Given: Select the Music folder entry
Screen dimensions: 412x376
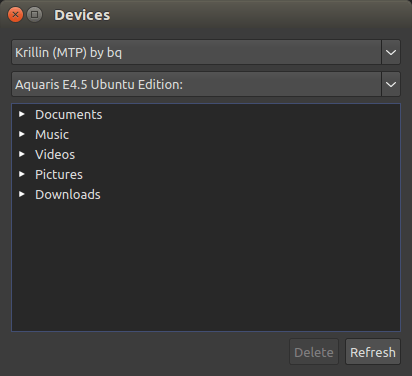Looking at the screenshot, I should click(x=52, y=135).
